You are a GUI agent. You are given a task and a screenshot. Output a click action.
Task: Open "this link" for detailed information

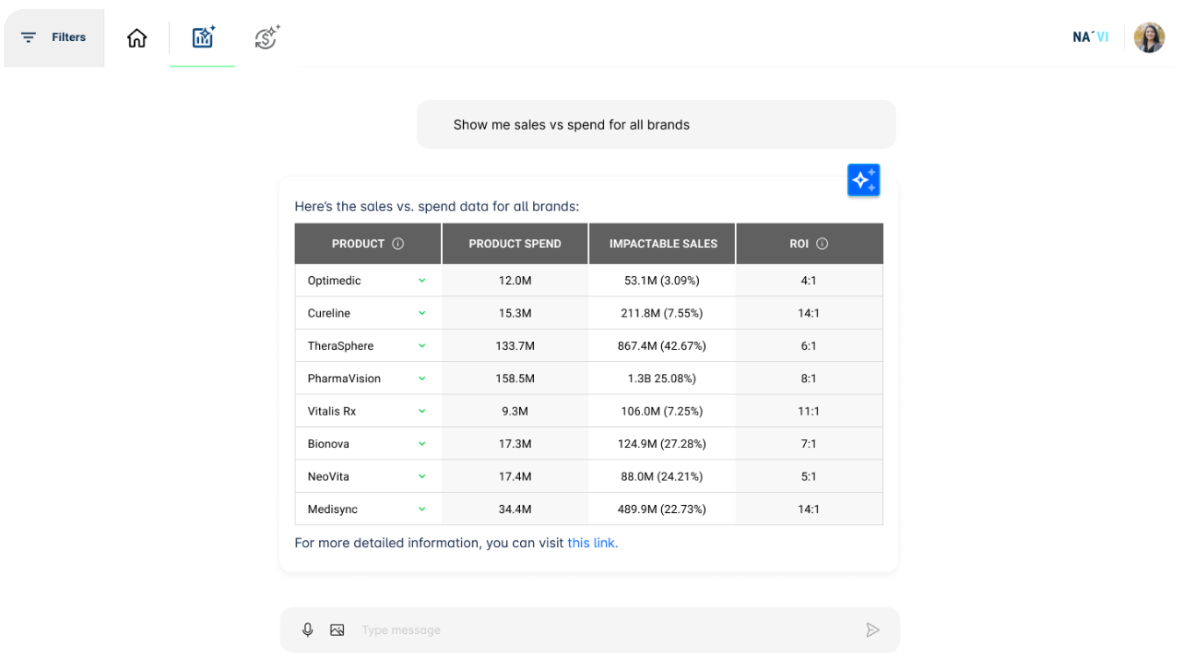592,543
